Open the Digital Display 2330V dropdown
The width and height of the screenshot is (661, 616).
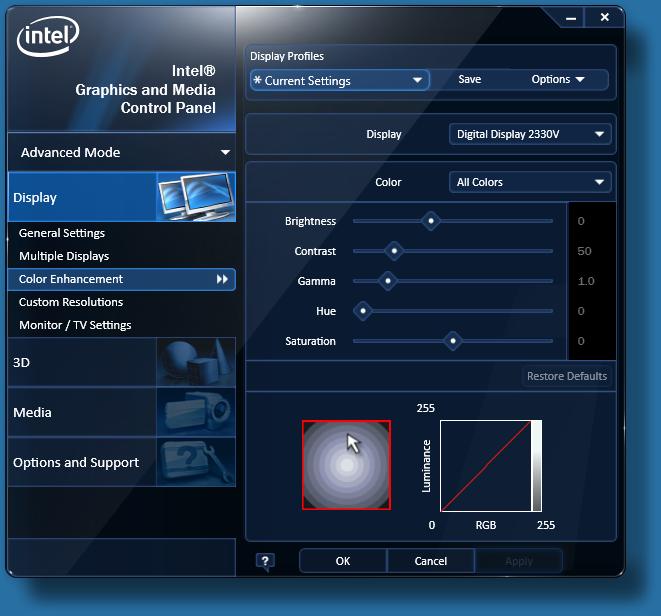tap(530, 134)
